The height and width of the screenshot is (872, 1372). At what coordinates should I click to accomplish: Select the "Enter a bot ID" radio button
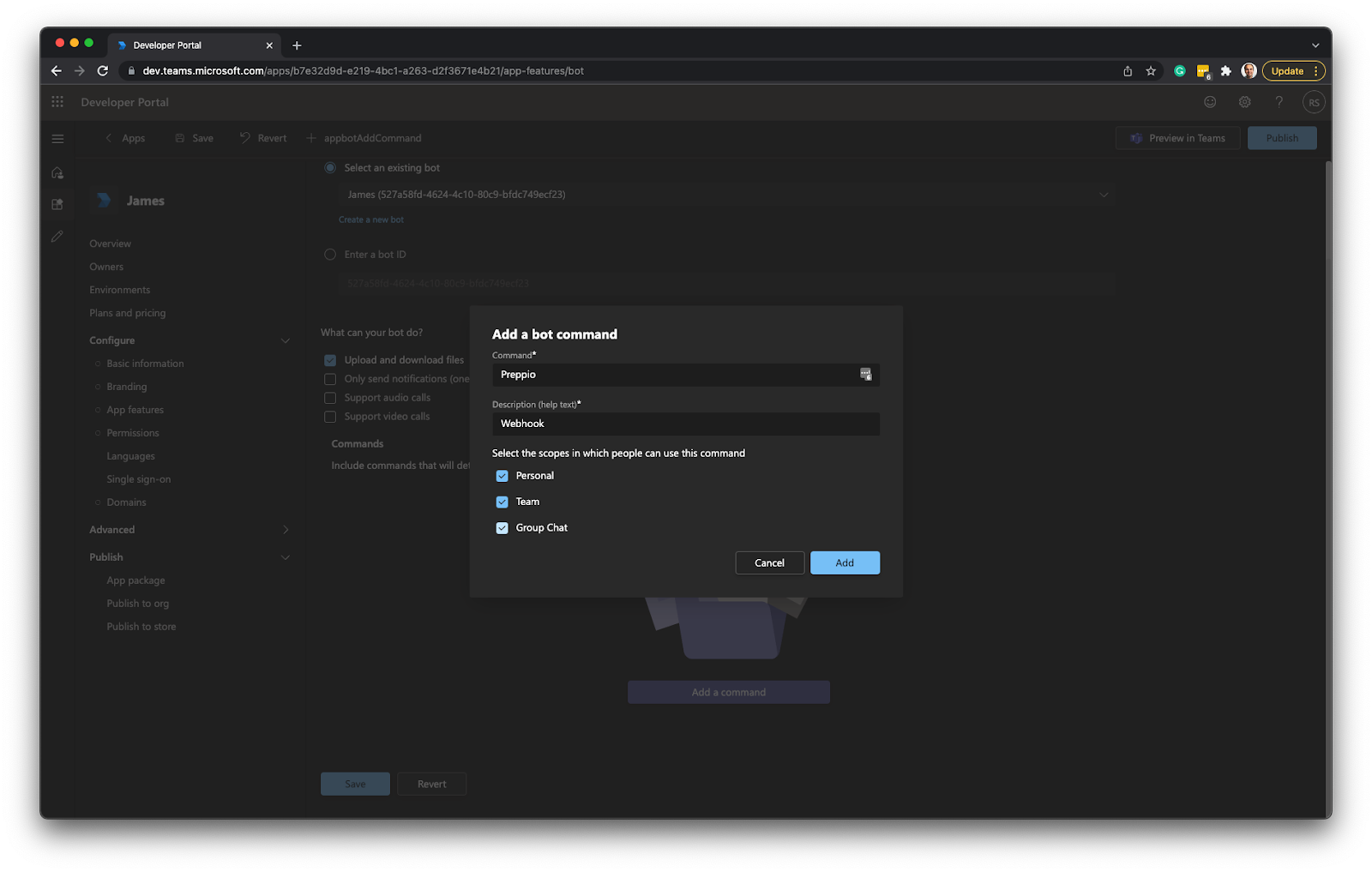329,254
